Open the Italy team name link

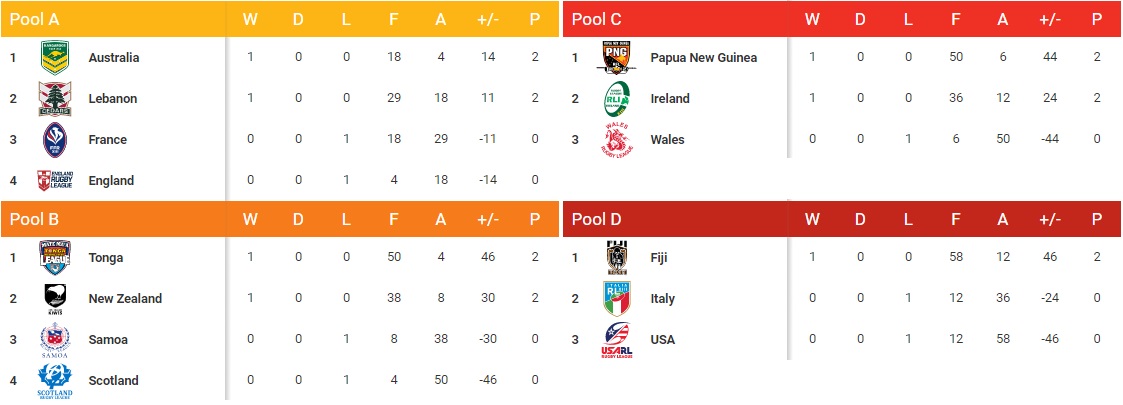tap(662, 299)
